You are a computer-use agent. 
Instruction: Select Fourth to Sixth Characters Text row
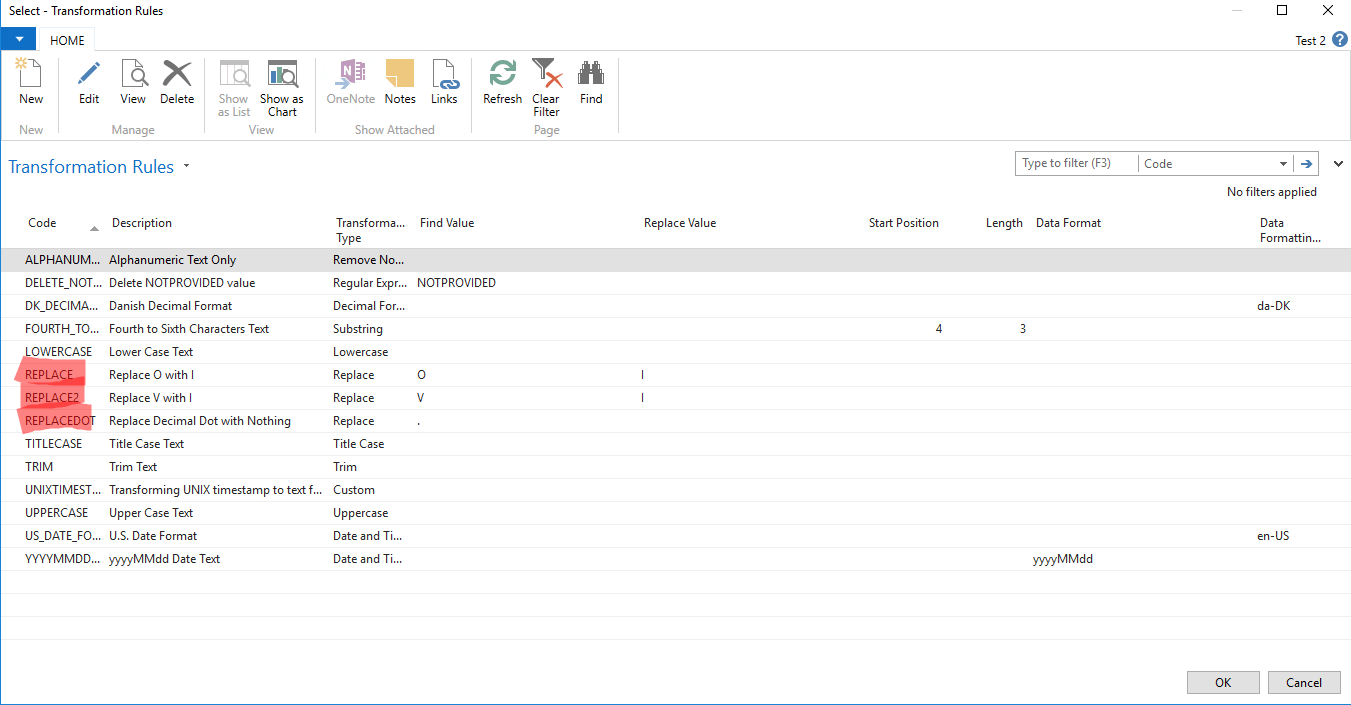point(675,329)
